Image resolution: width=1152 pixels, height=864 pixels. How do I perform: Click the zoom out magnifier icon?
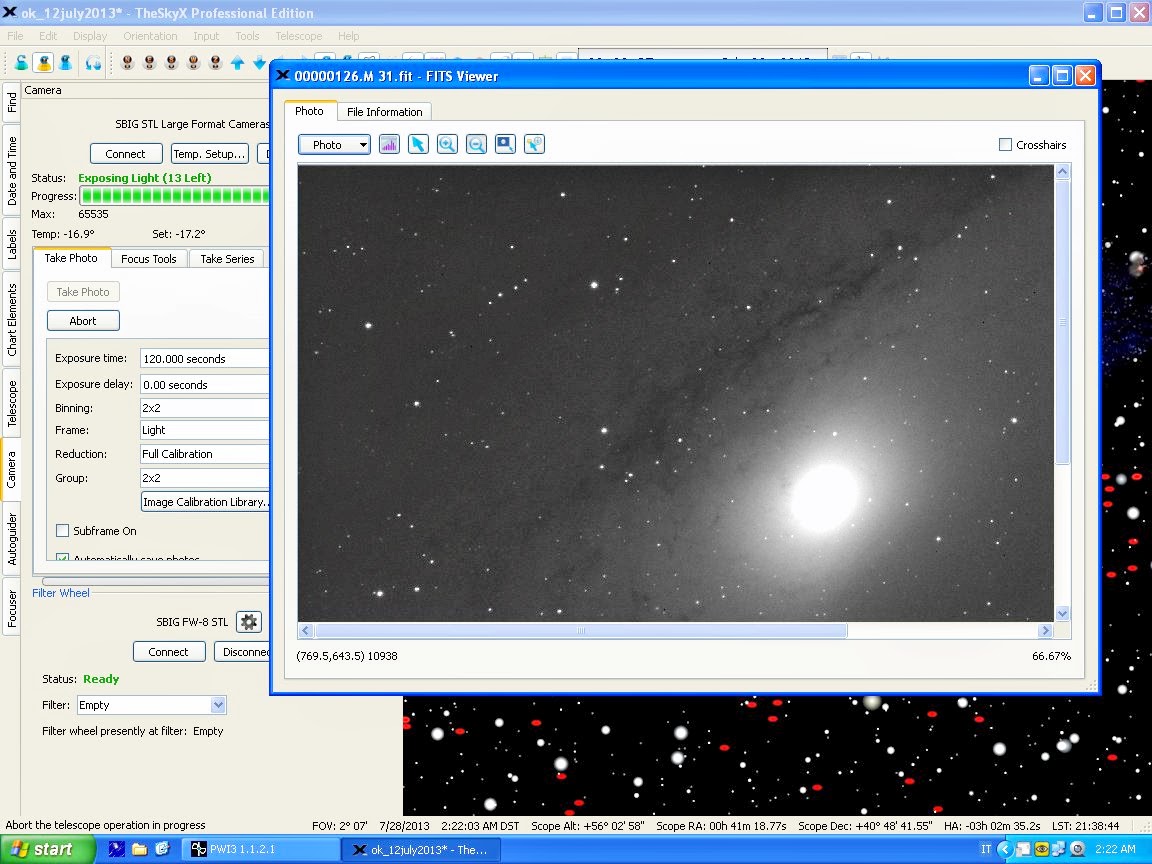pos(477,145)
